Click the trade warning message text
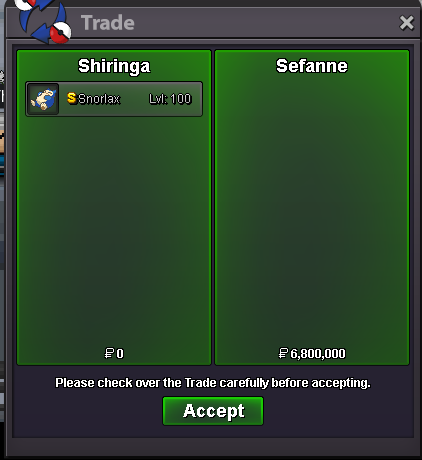Viewport: 422px width, 460px height. [x=213, y=383]
